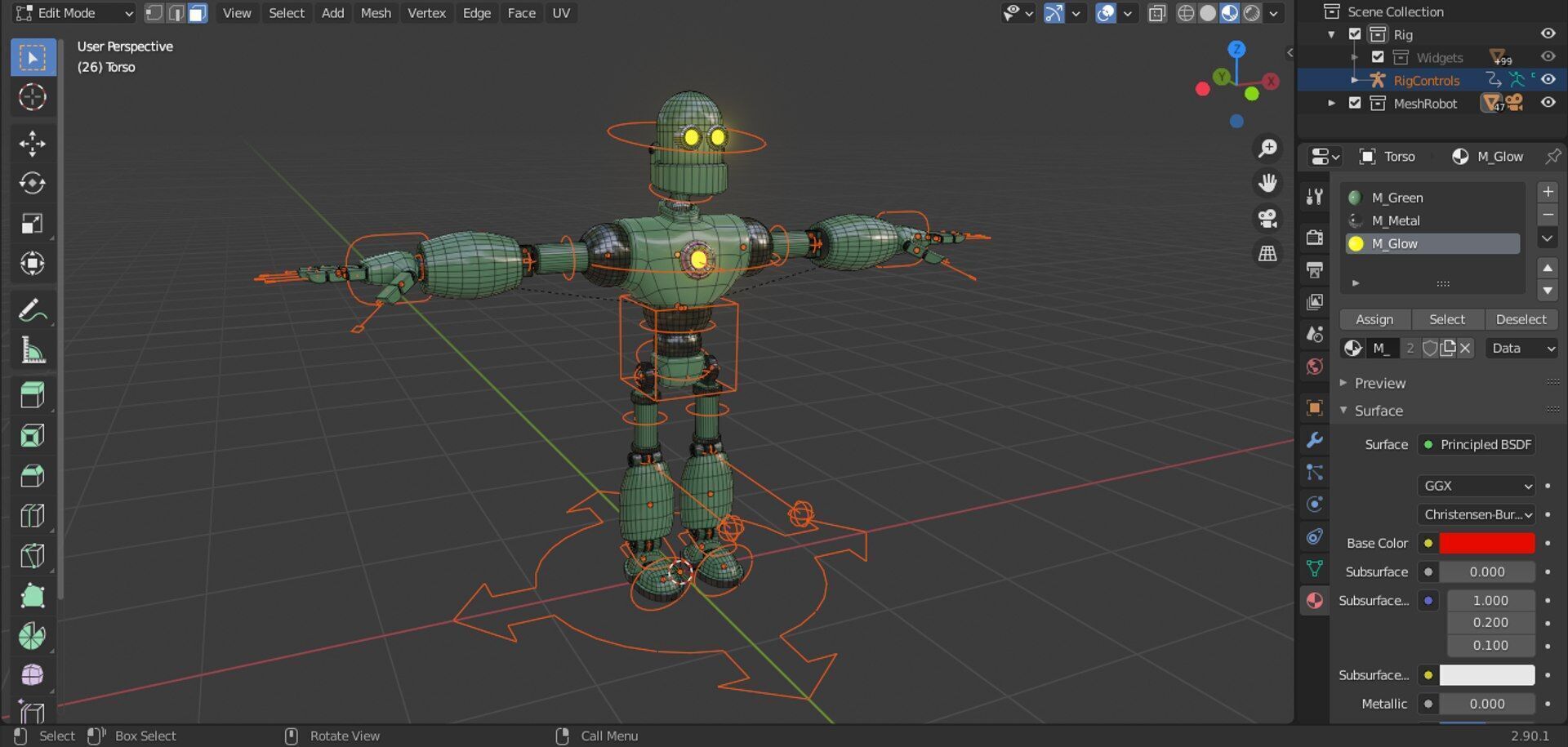Toggle X-ray display
This screenshot has height=747, width=1568.
coord(1156,13)
